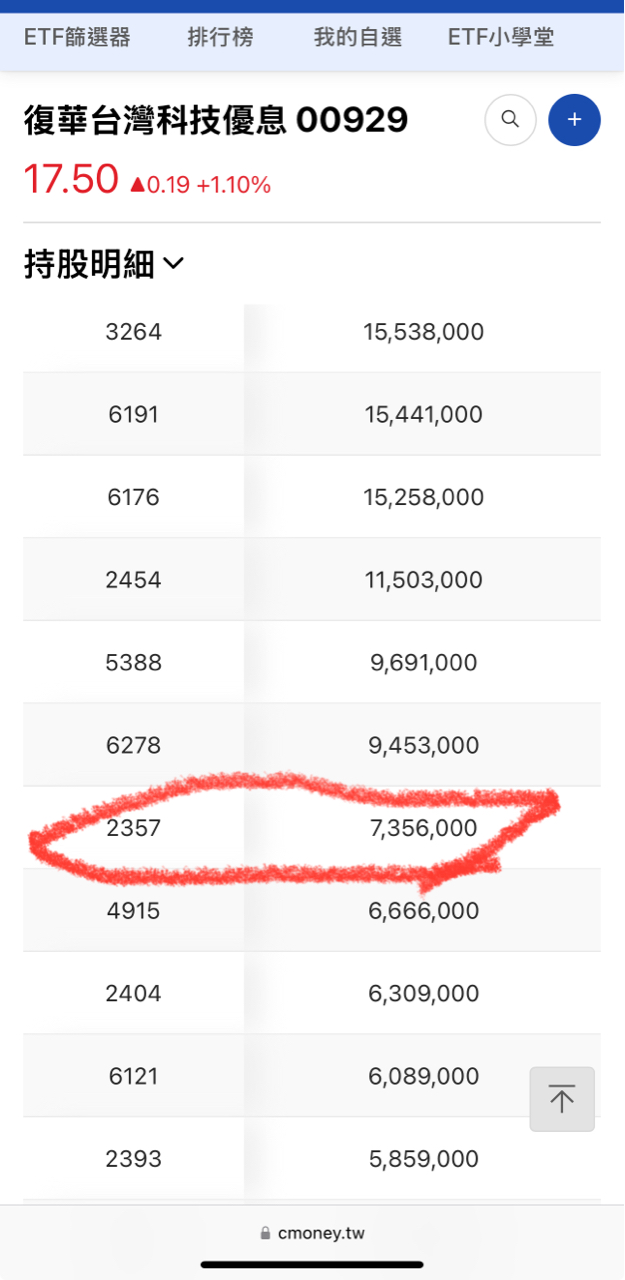Tap the circled 2357 stock code
This screenshot has height=1280, width=625.
pyautogui.click(x=133, y=828)
